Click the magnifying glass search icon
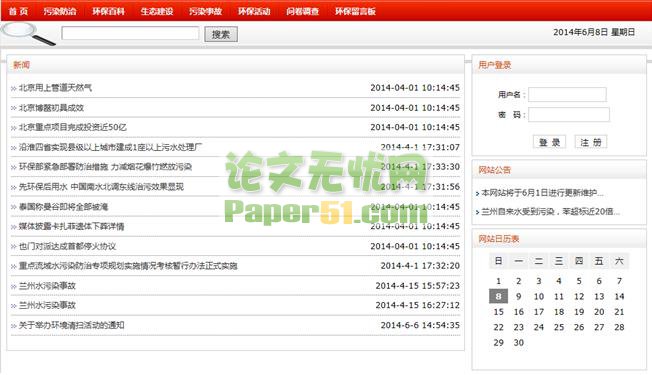652x375 pixels. click(28, 34)
